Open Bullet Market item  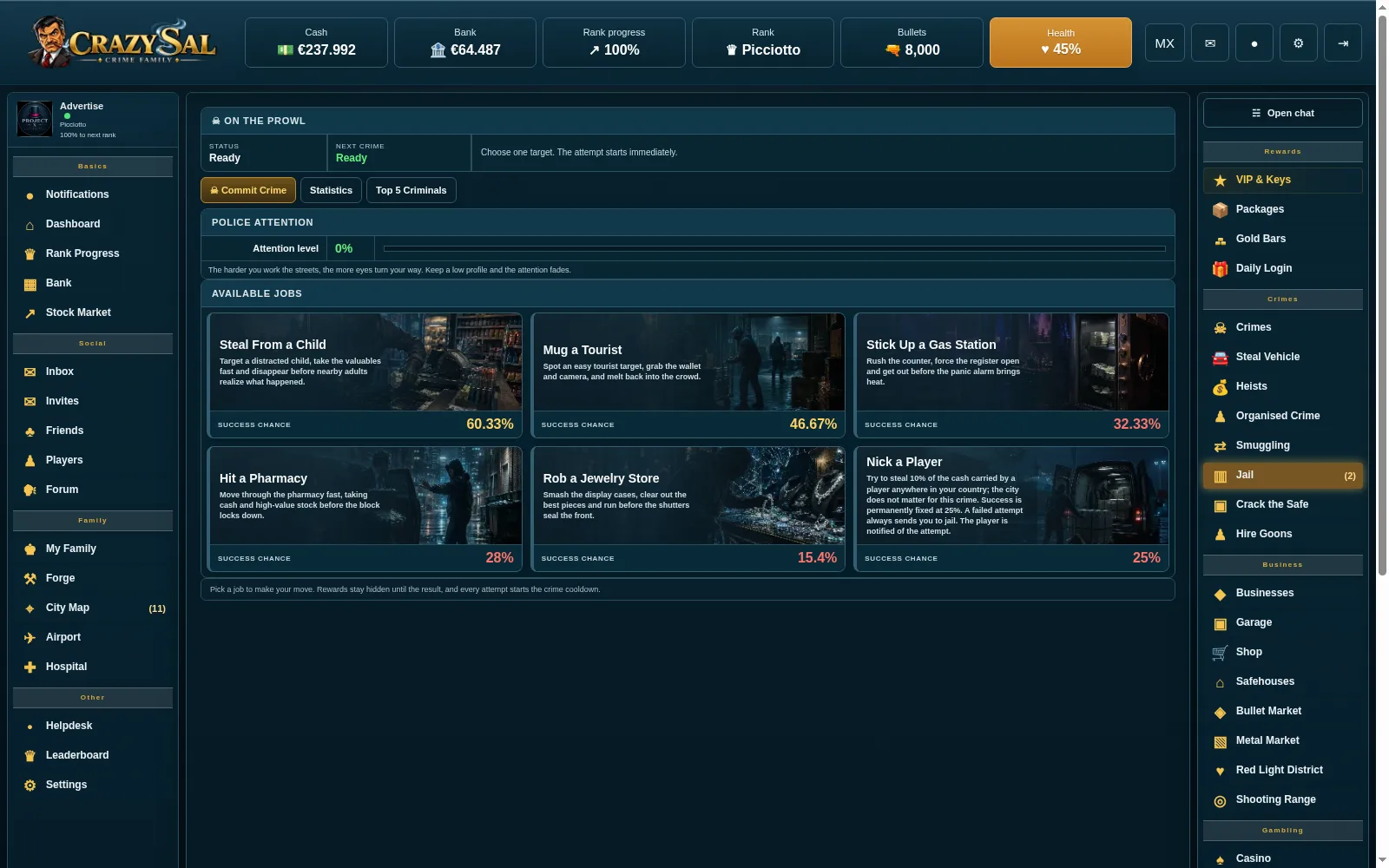pos(1282,711)
